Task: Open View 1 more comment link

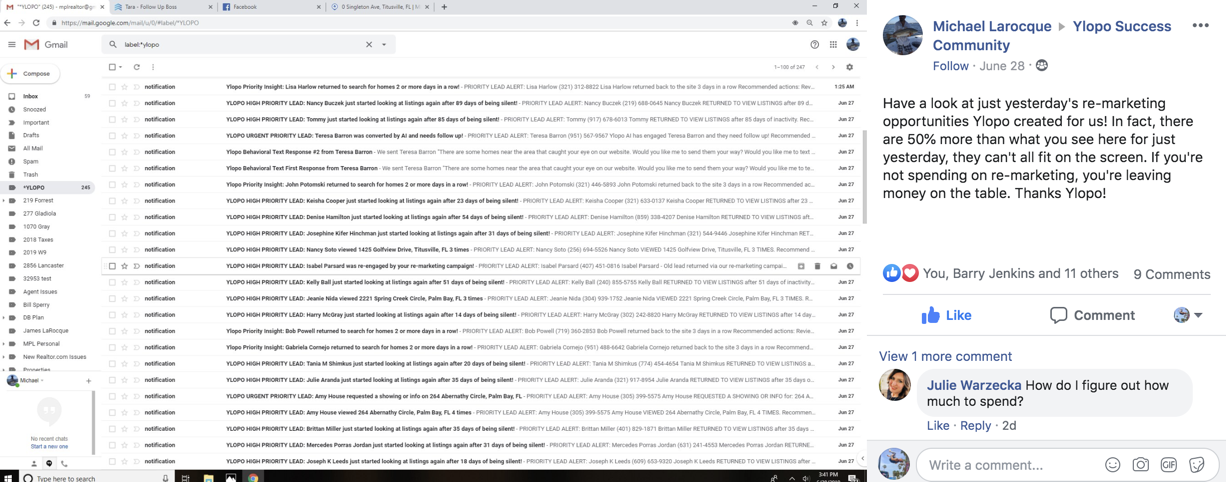Action: (945, 356)
